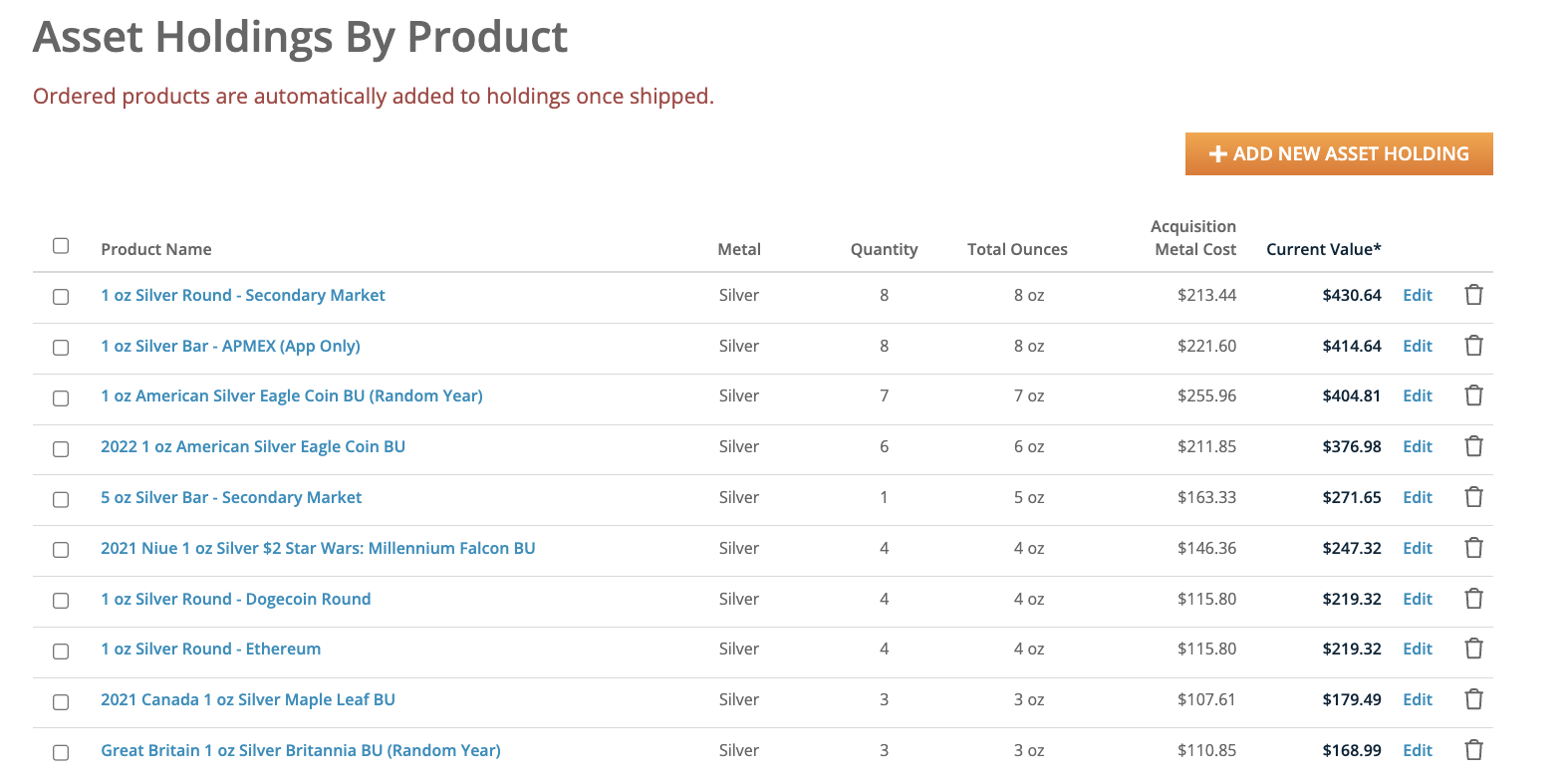Toggle the select-all checkbox in table header

tap(61, 246)
